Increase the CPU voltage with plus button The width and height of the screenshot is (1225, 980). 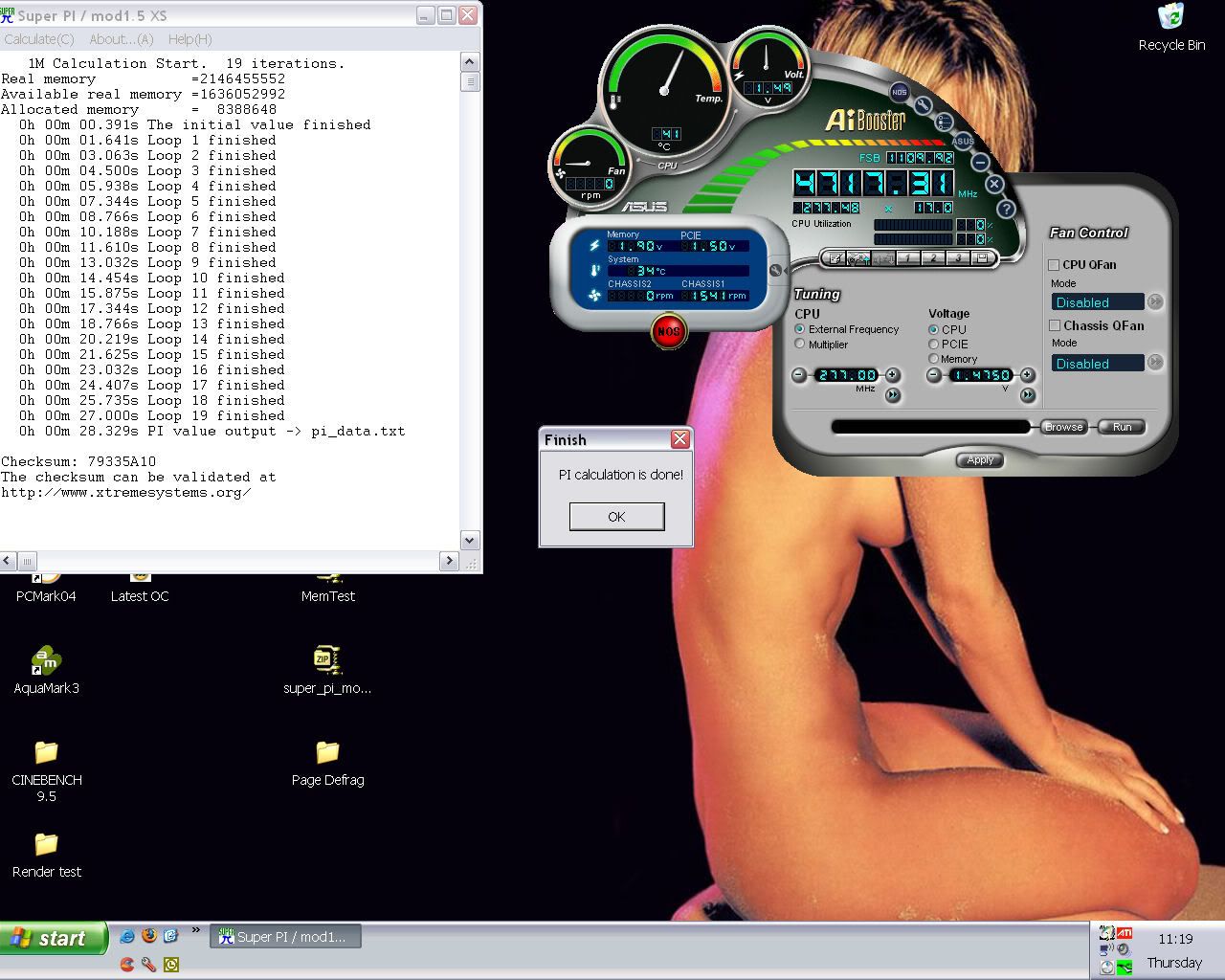click(x=1027, y=375)
